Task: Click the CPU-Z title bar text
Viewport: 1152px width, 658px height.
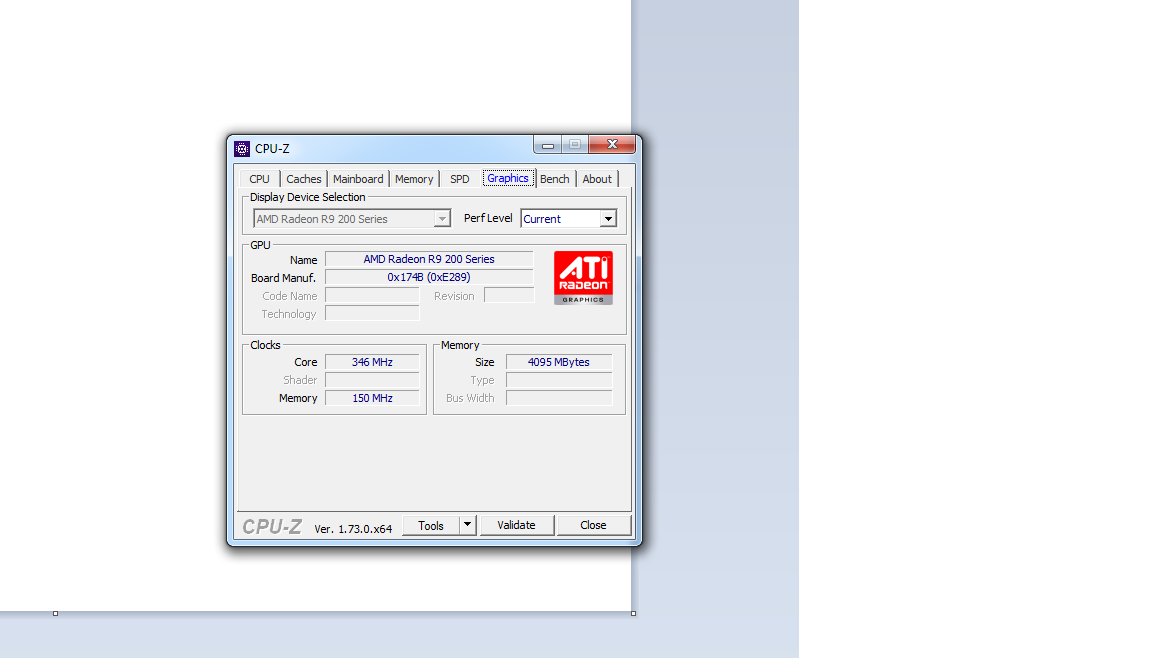Action: [272, 149]
